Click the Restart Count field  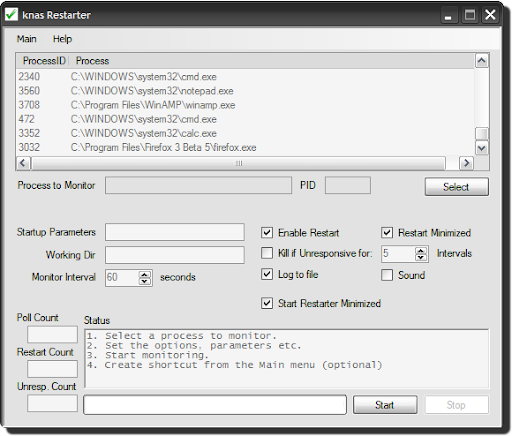[x=52, y=369]
